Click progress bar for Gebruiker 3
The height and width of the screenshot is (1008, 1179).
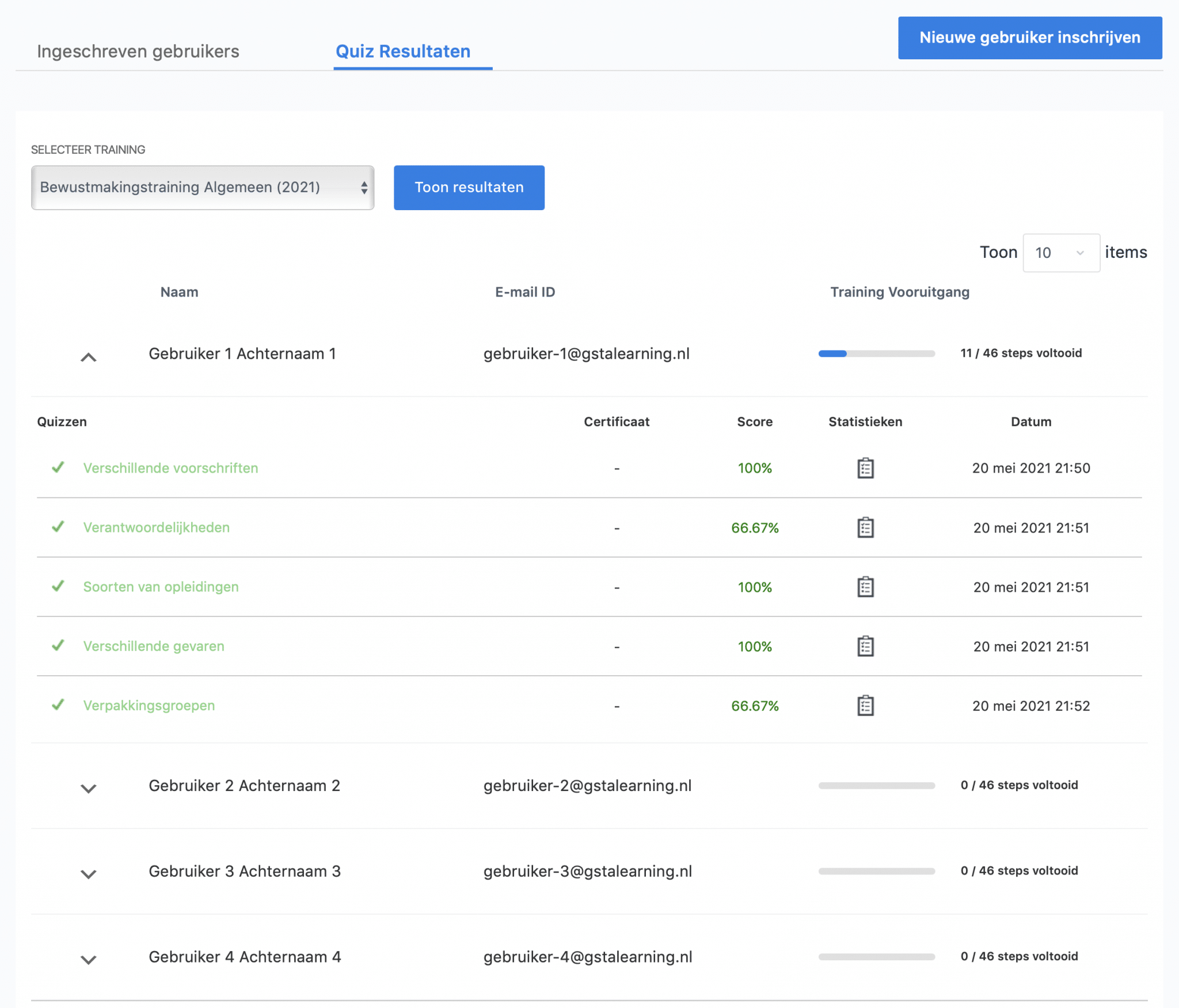point(877,871)
